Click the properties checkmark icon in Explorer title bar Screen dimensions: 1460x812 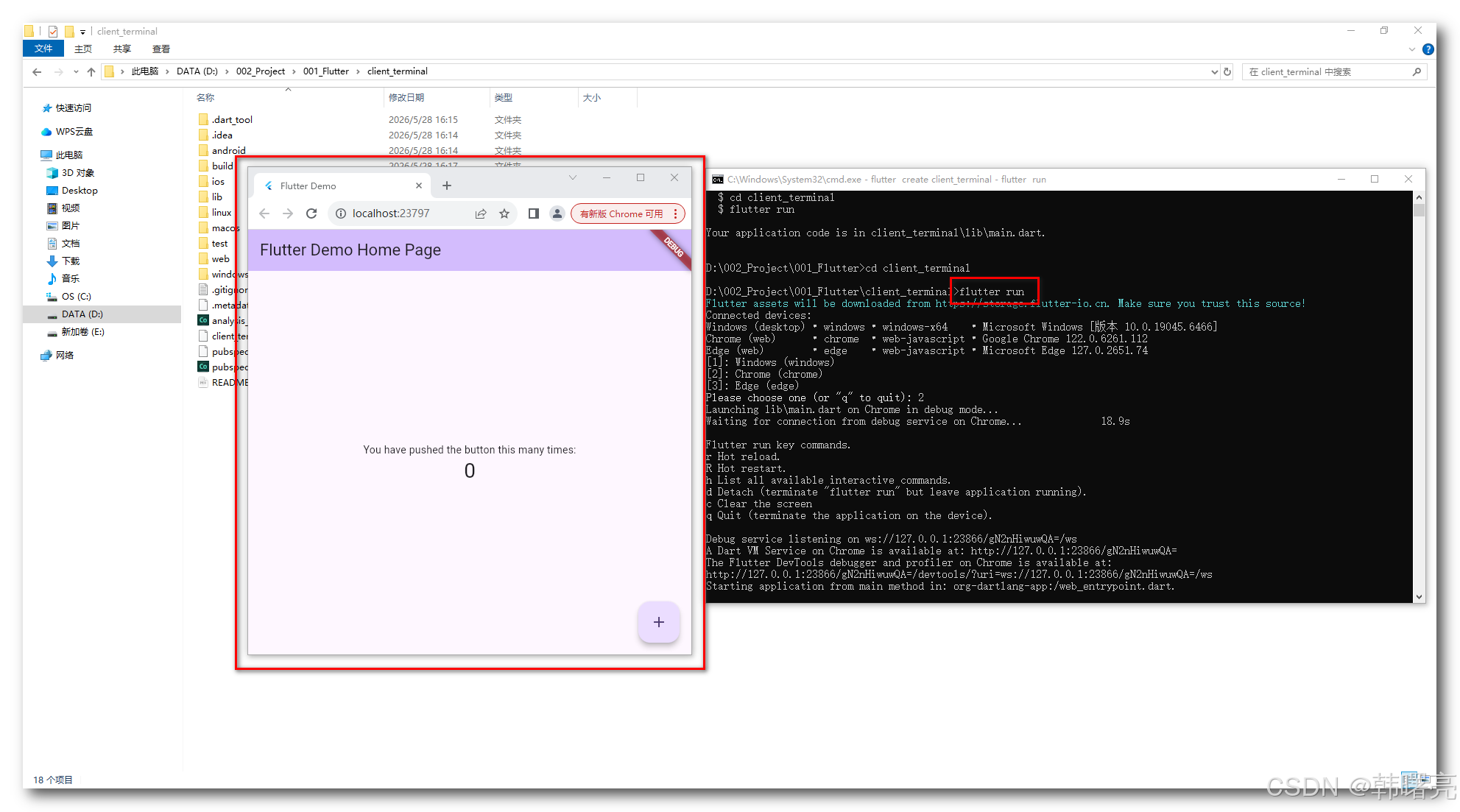pos(53,32)
